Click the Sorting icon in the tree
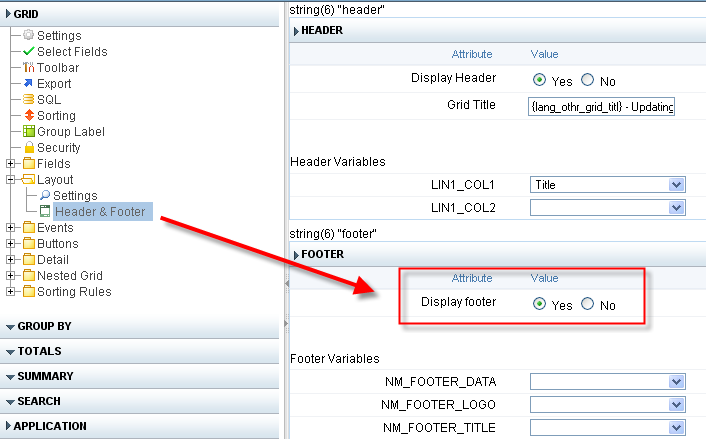Viewport: 706px width, 439px height. tap(28, 115)
